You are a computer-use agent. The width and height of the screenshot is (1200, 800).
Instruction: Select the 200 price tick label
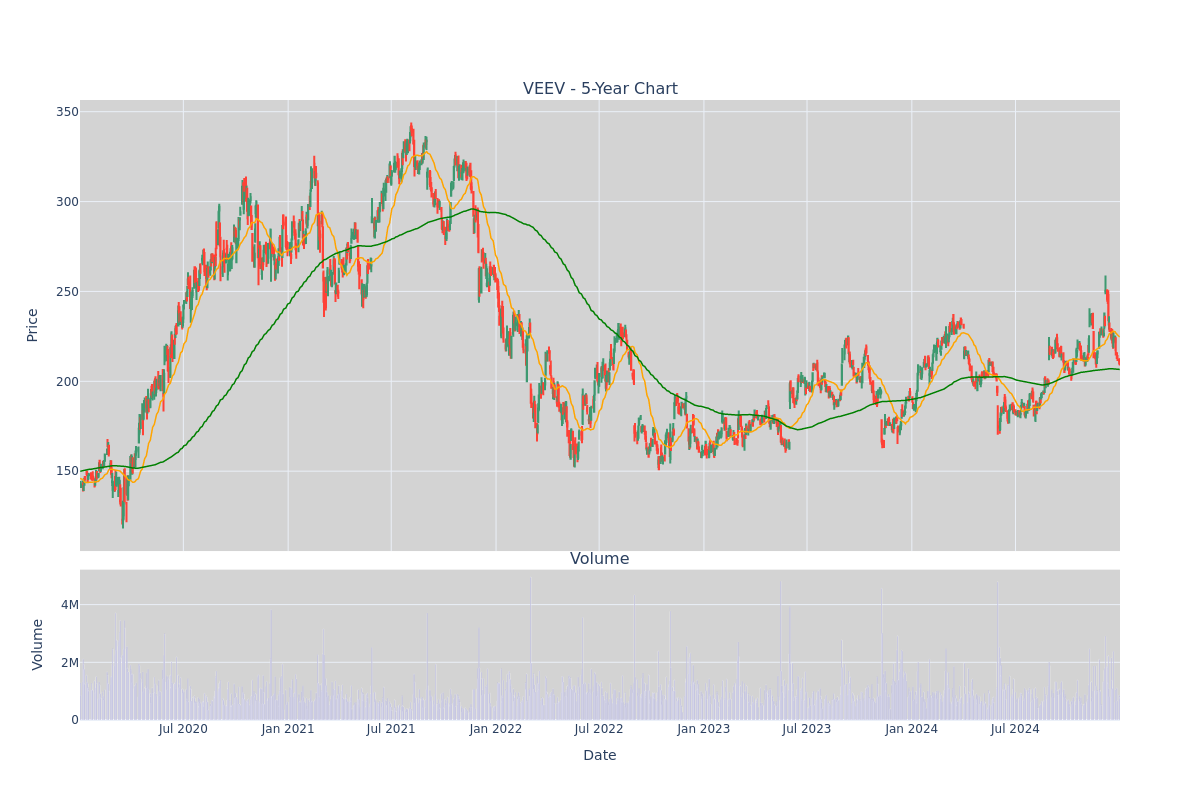point(67,382)
